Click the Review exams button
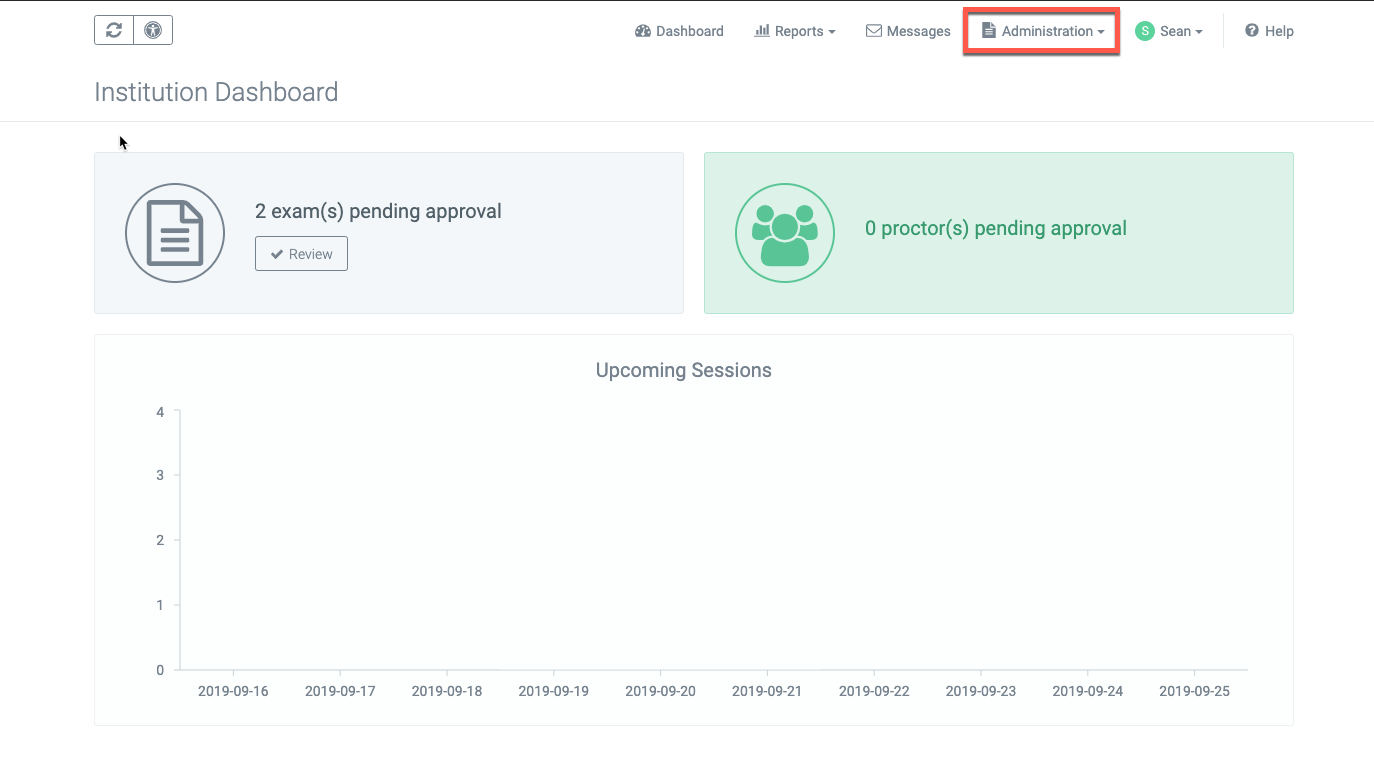This screenshot has height=780, width=1374. [301, 254]
